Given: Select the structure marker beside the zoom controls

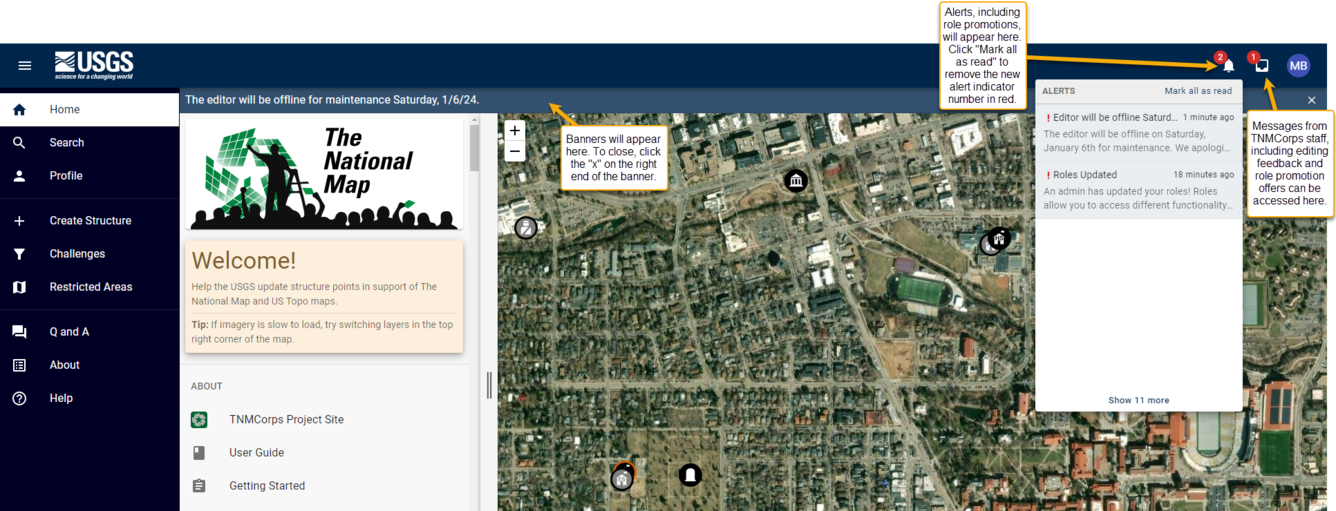Looking at the screenshot, I should [526, 228].
